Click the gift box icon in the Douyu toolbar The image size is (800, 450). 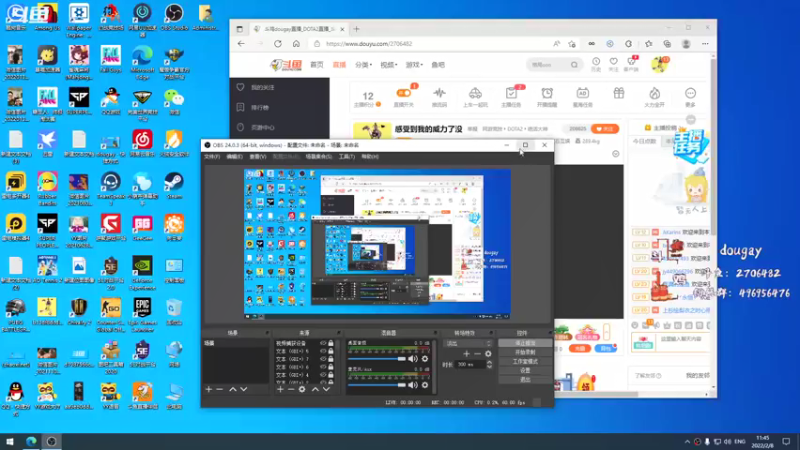tap(619, 93)
